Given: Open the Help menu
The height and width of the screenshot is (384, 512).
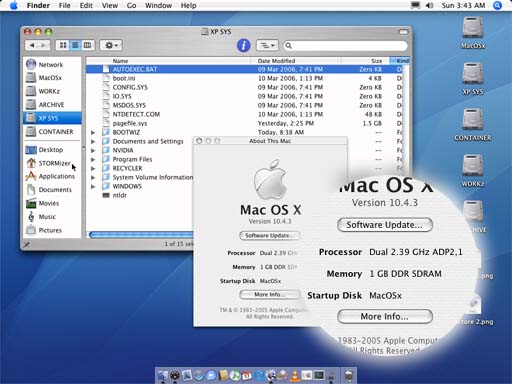Looking at the screenshot, I should [188, 5].
